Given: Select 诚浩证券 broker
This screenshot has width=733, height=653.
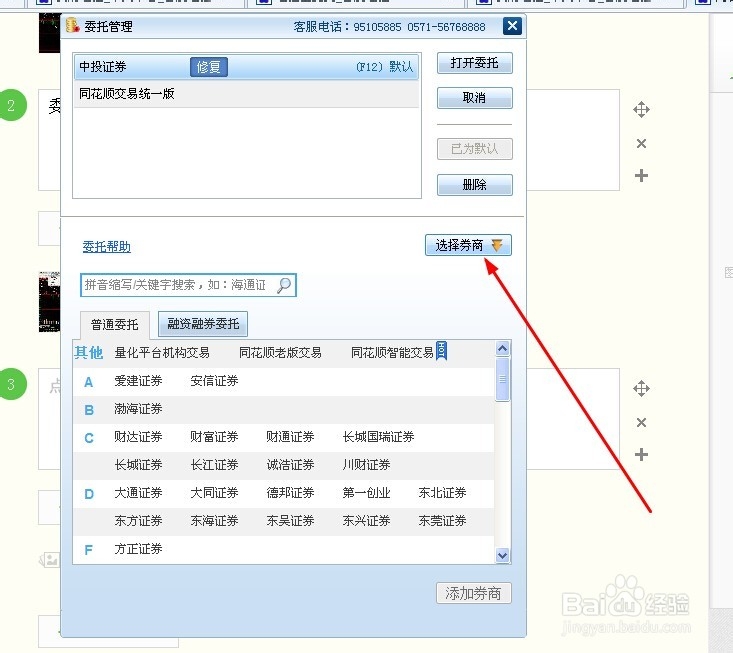Looking at the screenshot, I should (x=290, y=465).
